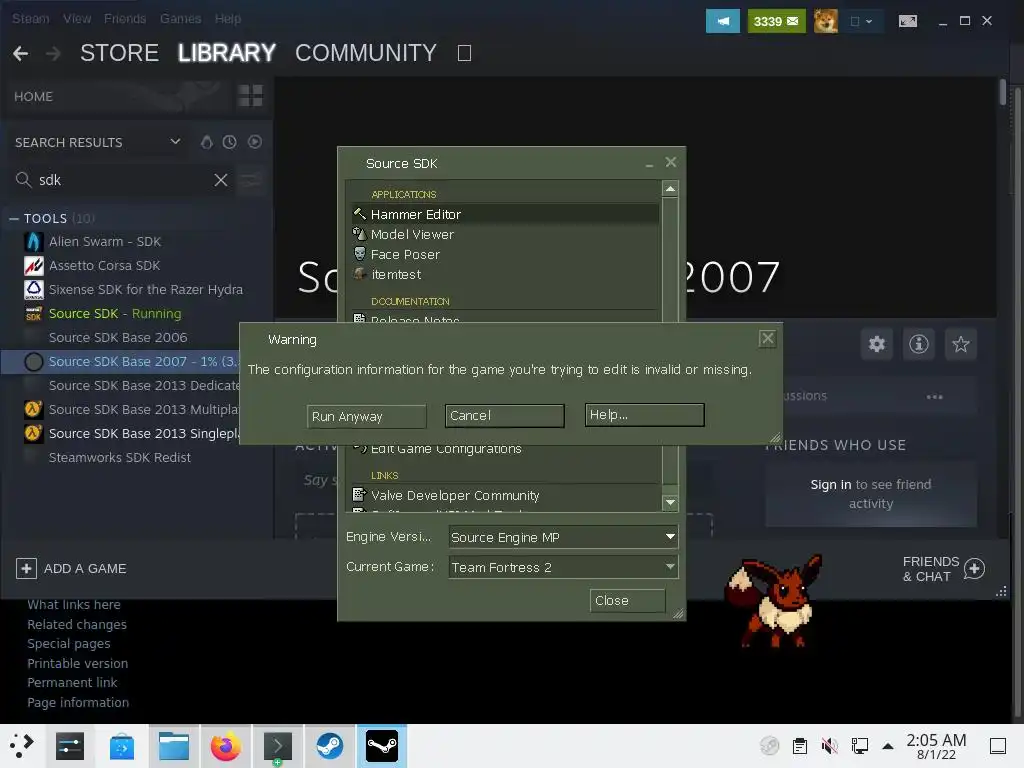Screen dimensions: 1024x768
Task: Close the Warning dialog with X
Action: tap(767, 338)
